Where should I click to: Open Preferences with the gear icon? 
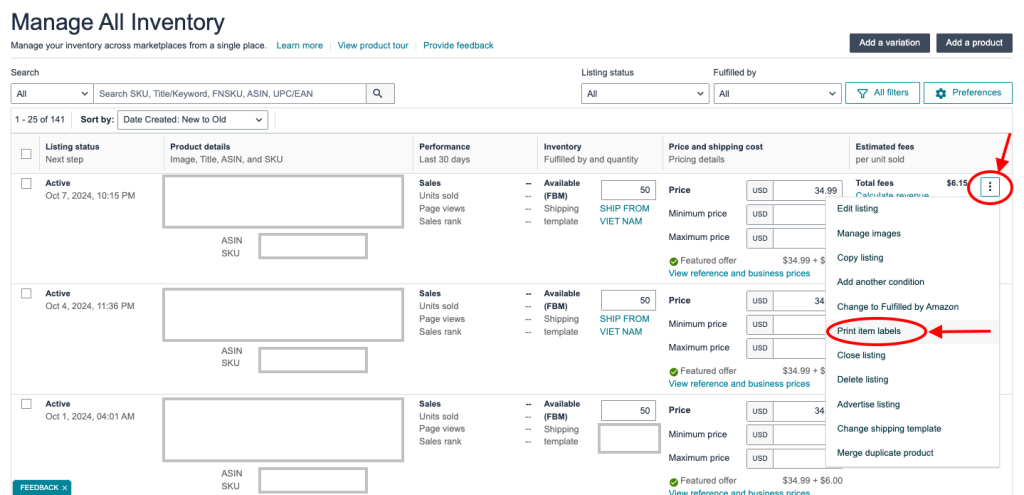click(x=967, y=93)
